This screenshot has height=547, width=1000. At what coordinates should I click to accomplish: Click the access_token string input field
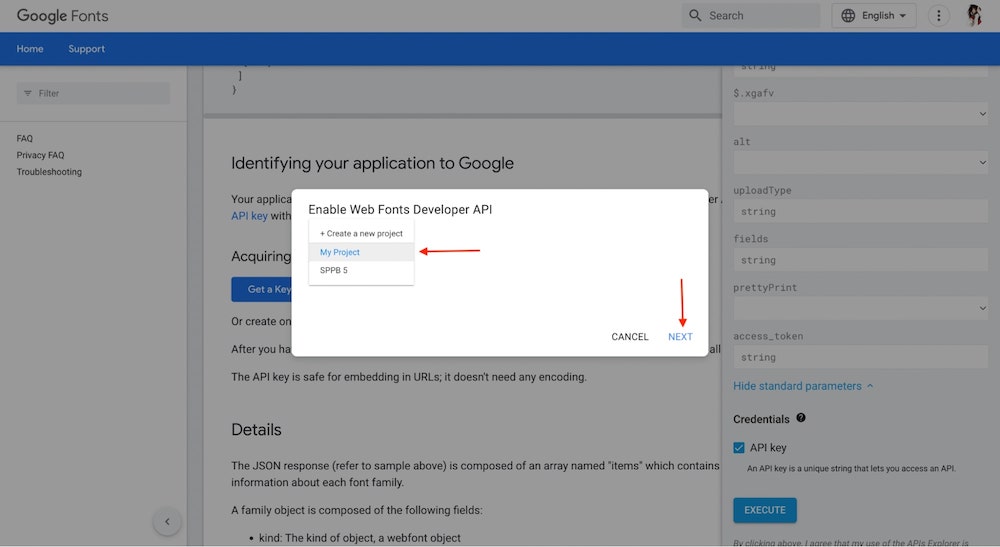(860, 357)
